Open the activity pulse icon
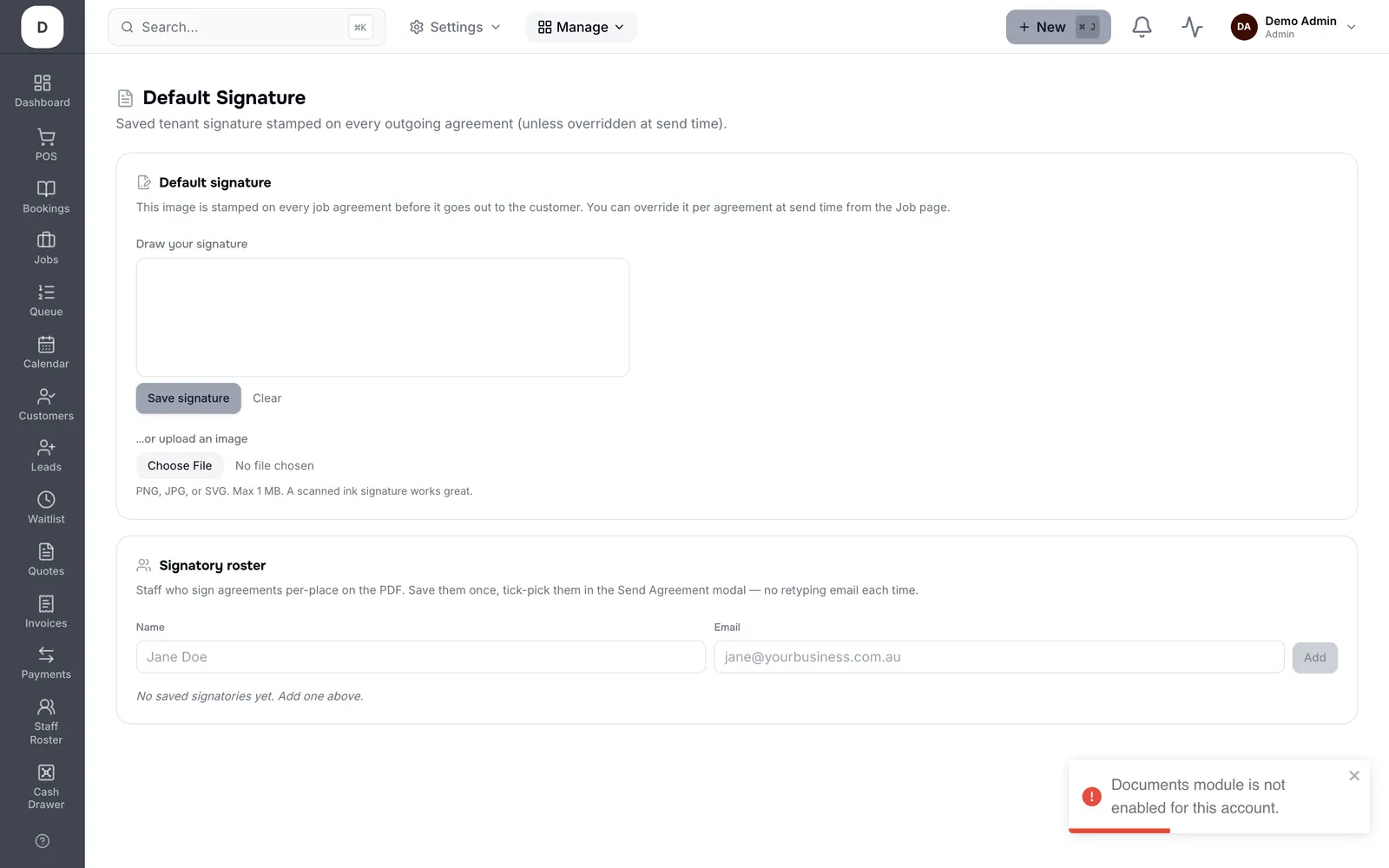 1192,27
